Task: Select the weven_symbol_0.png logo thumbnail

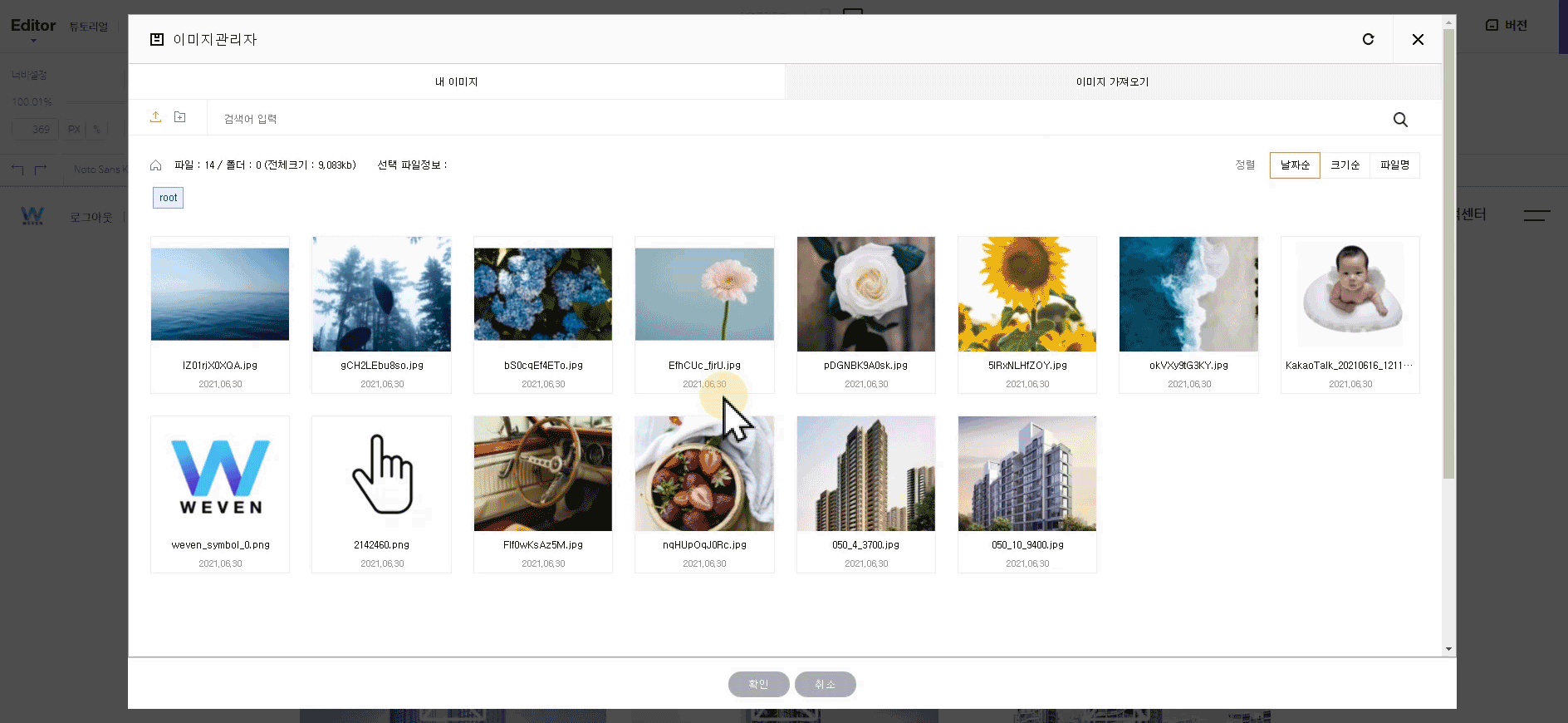Action: click(220, 474)
